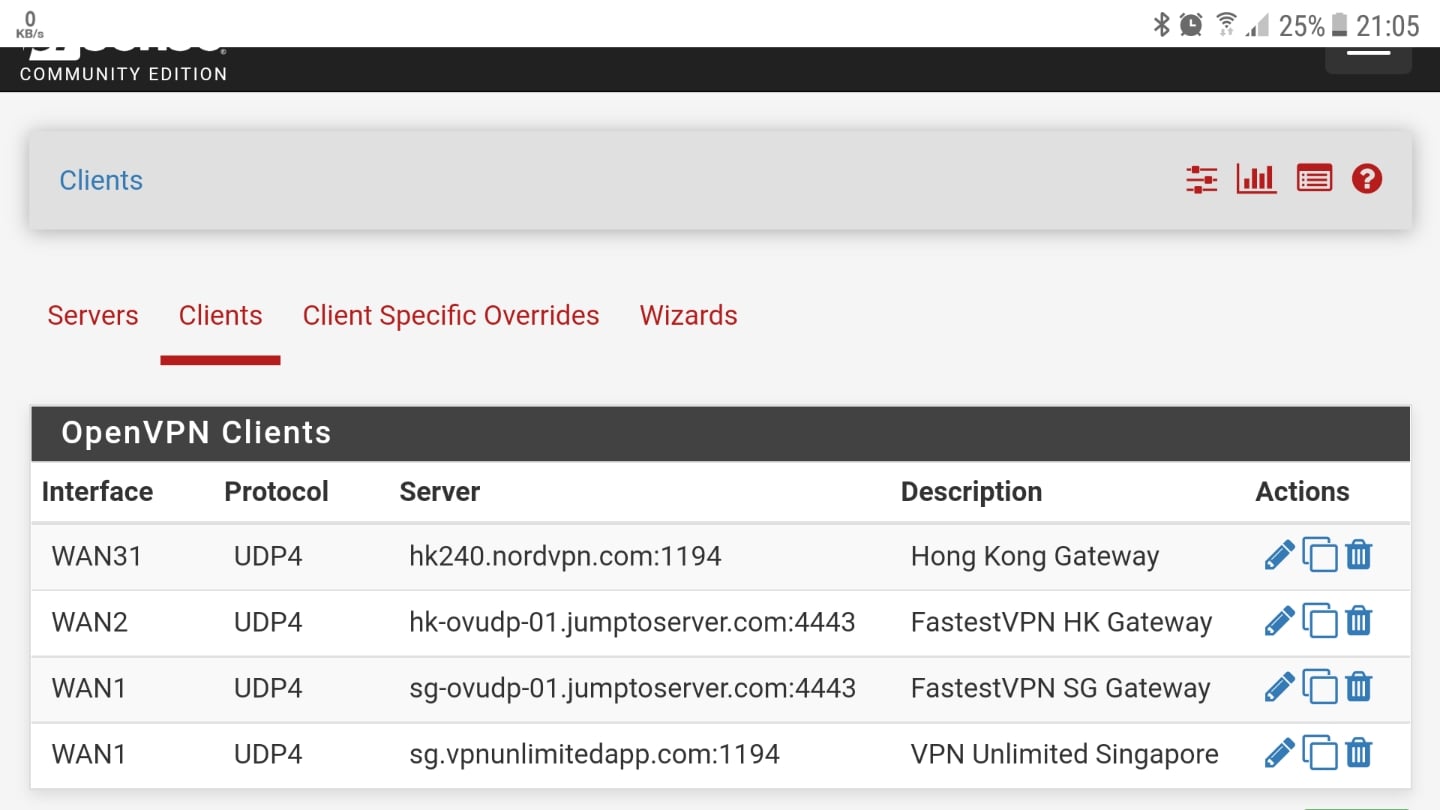This screenshot has height=810, width=1440.
Task: Open the Client Specific Overrides tab
Action: point(451,315)
